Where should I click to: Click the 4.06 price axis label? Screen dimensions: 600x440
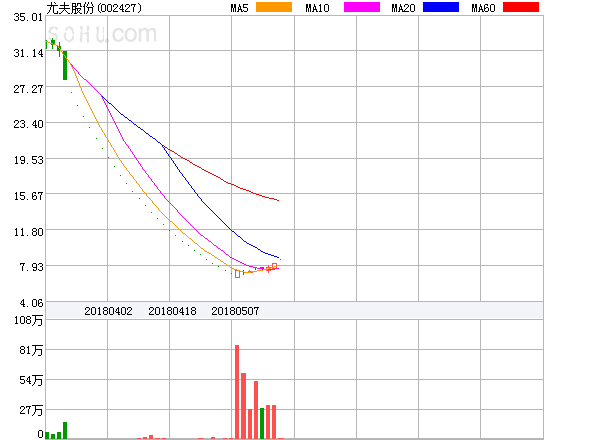tap(31, 303)
